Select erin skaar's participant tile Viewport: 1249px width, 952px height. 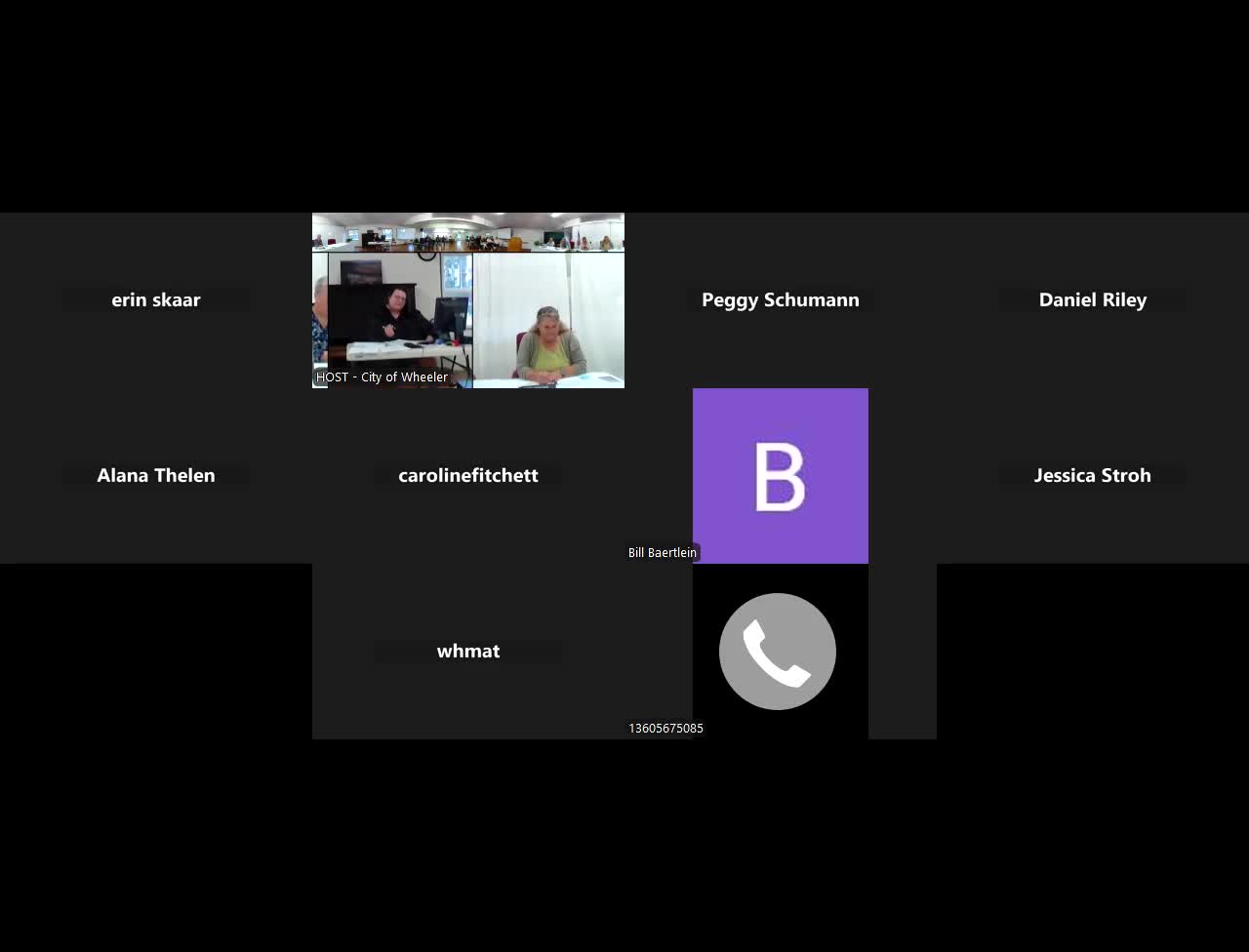[x=156, y=299]
